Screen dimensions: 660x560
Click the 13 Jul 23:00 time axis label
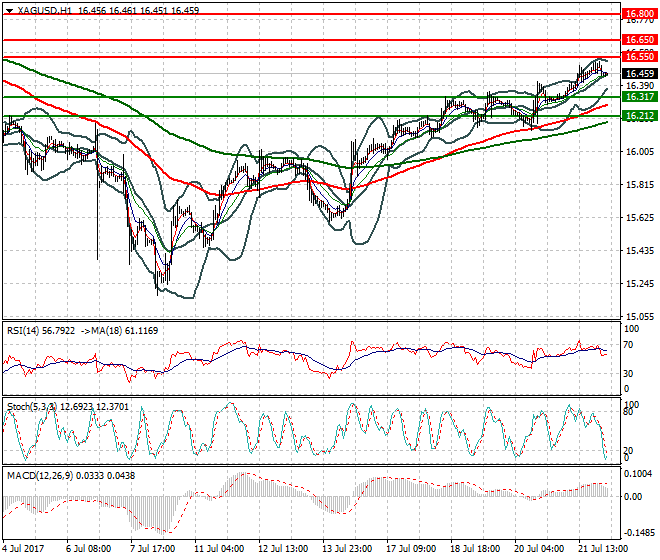[x=347, y=549]
